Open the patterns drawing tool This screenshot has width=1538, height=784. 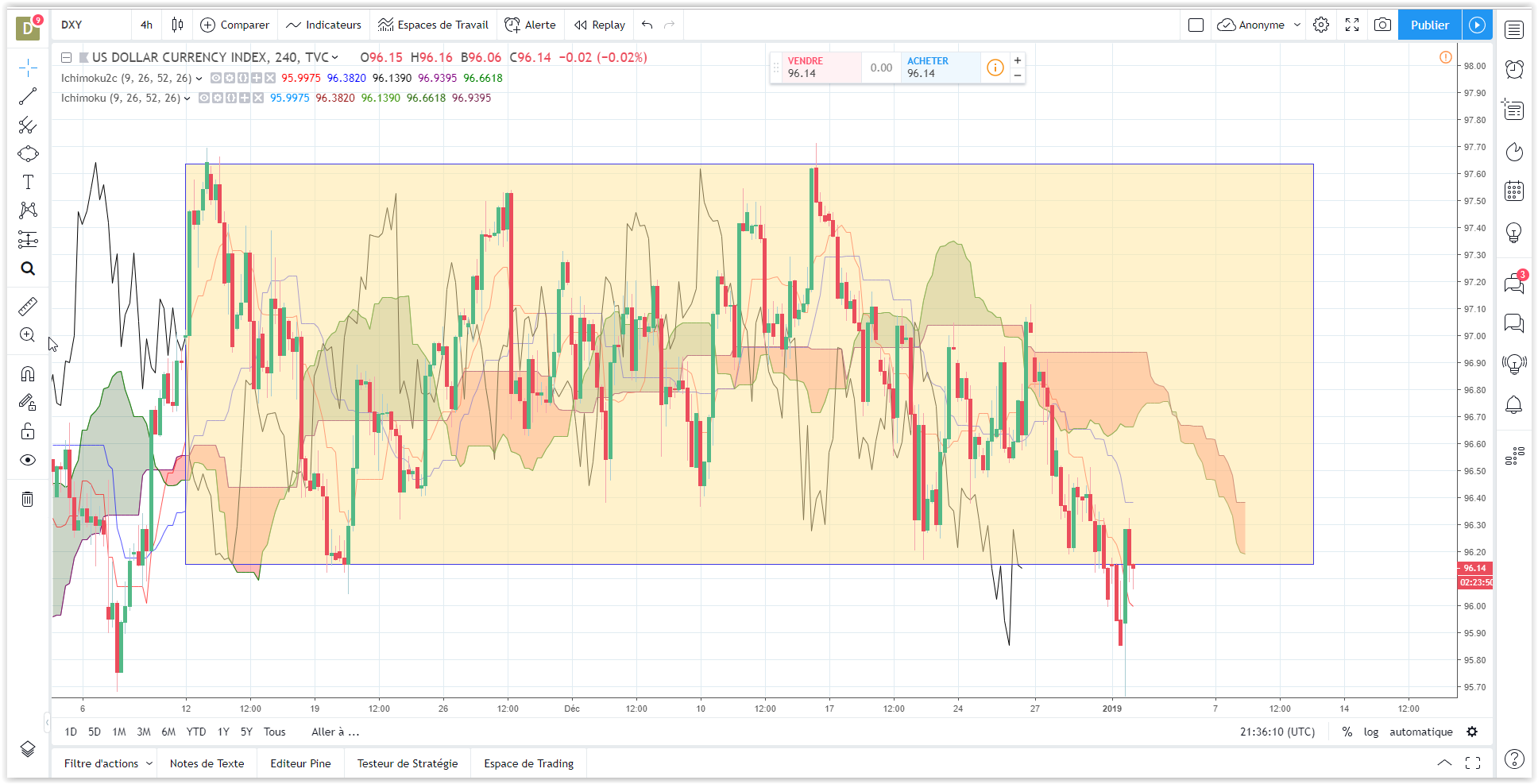coord(28,210)
